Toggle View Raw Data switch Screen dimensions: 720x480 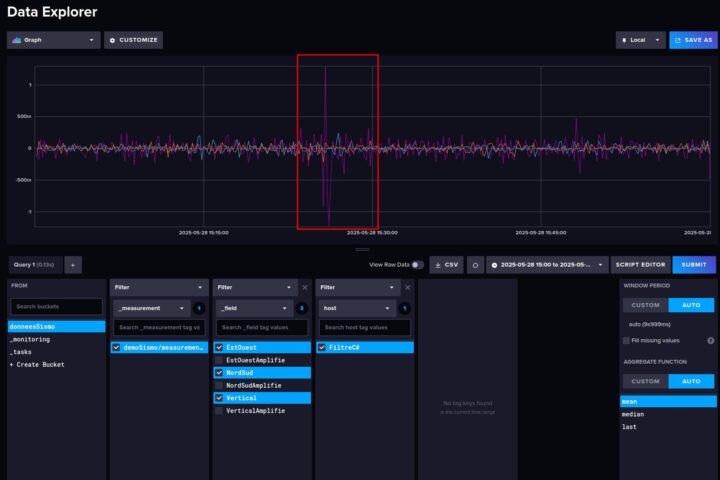[417, 265]
